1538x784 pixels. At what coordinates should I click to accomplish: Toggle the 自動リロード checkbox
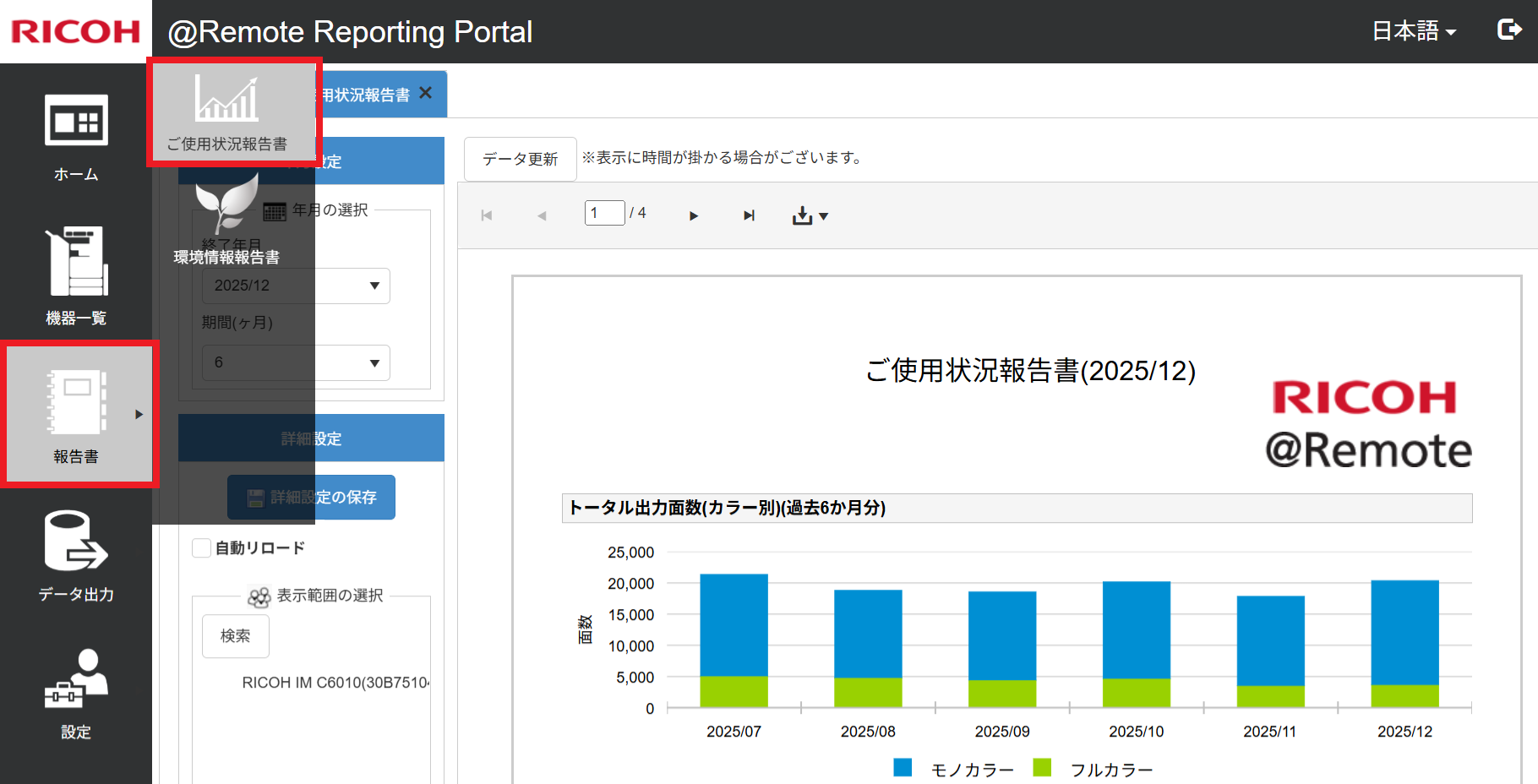[x=201, y=548]
